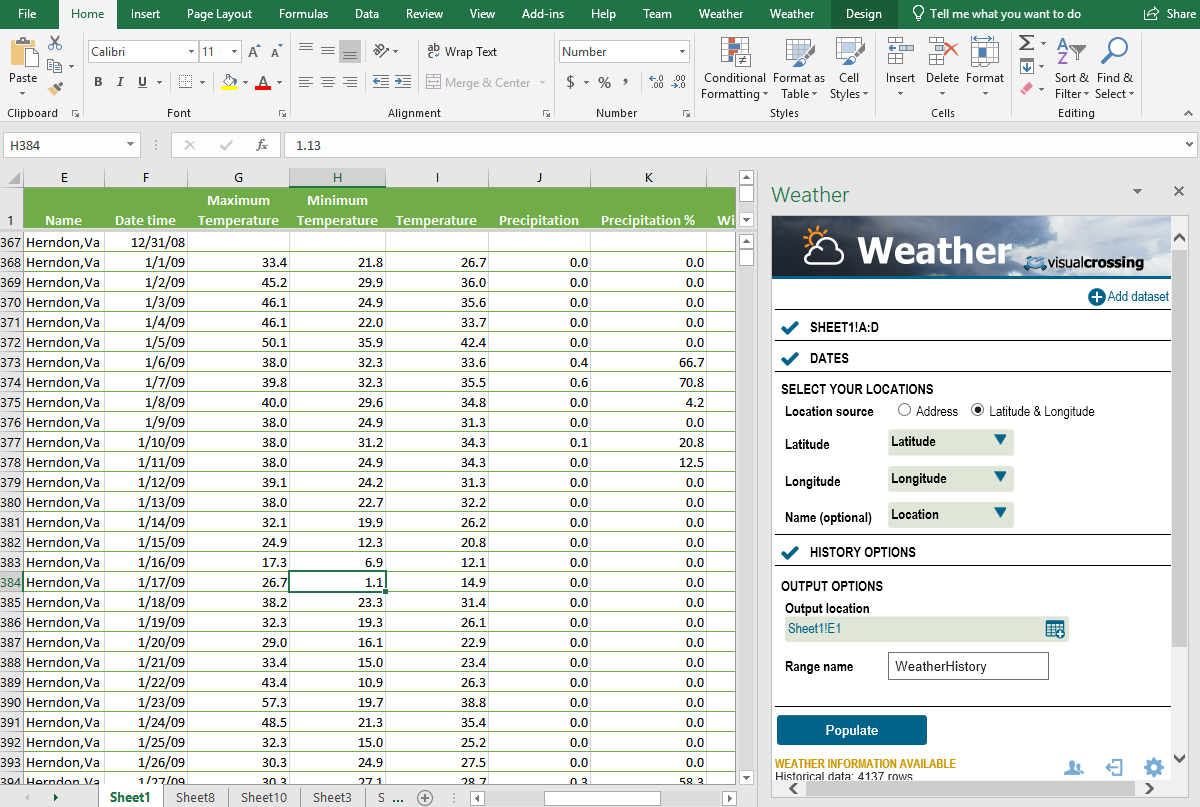Viewport: 1200px width, 807px height.
Task: Click the yellow fill color swatch
Action: (x=229, y=82)
